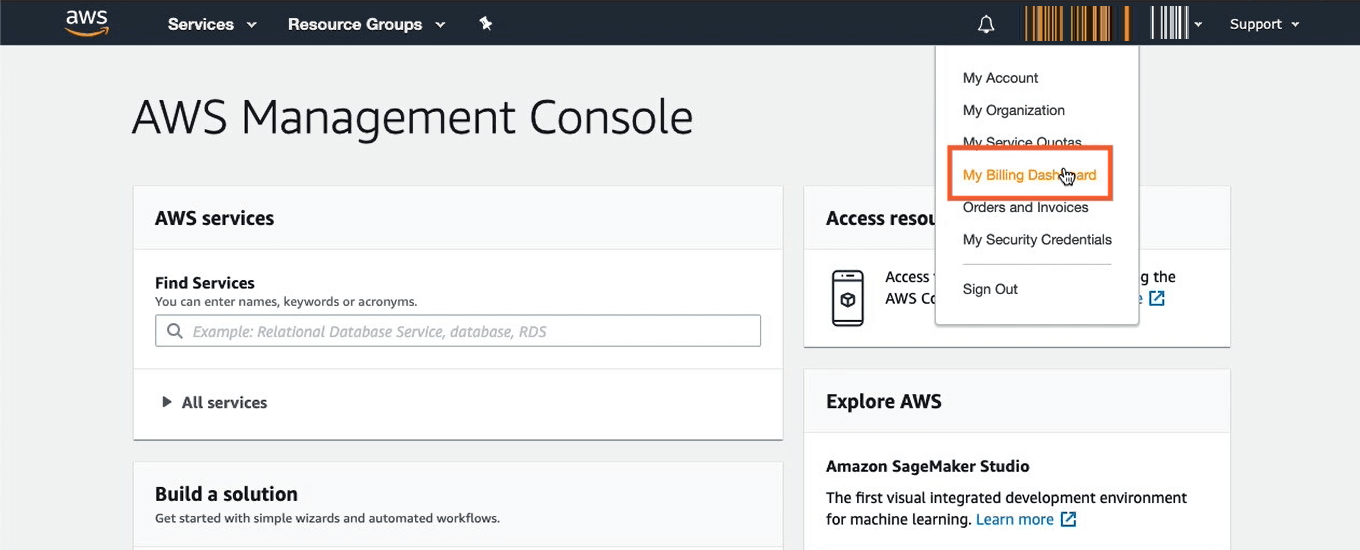Expand the All services list

215,402
